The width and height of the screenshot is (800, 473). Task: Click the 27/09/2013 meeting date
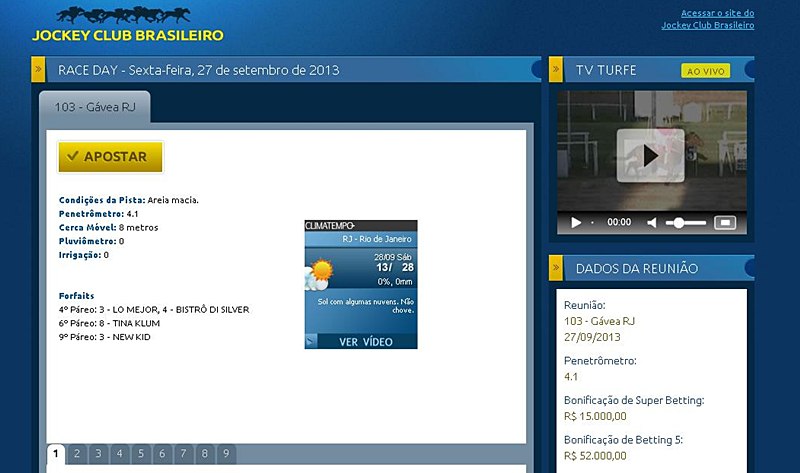pyautogui.click(x=592, y=337)
